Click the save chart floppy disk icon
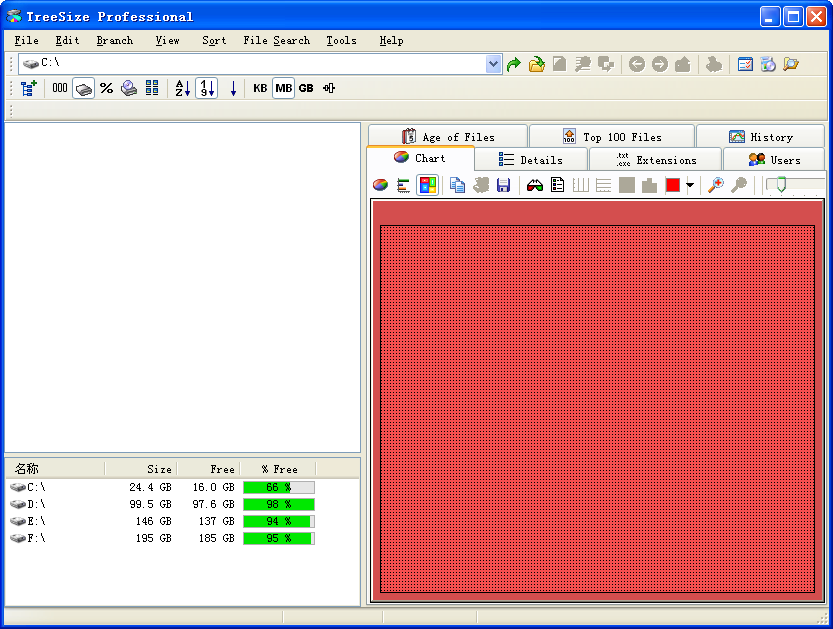Viewport: 833px width, 629px height. point(504,185)
